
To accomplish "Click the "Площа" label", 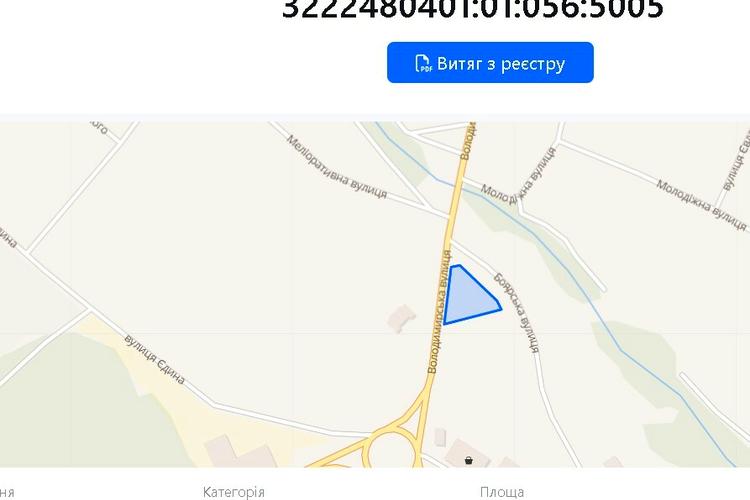I will 502,492.
